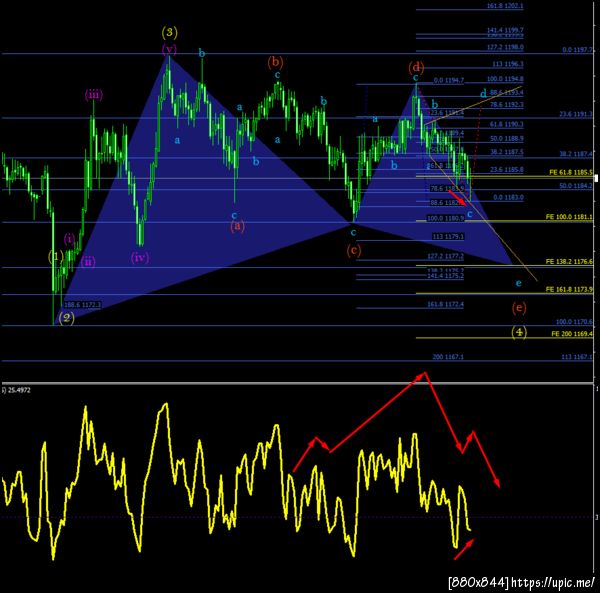
Task: Click the FE 100.0 1181.1 expansion label
Action: pos(569,217)
